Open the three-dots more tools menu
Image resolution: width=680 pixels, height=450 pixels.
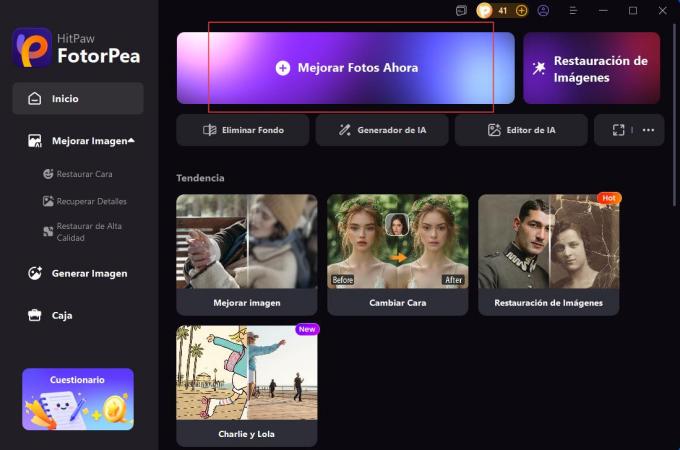[648, 130]
